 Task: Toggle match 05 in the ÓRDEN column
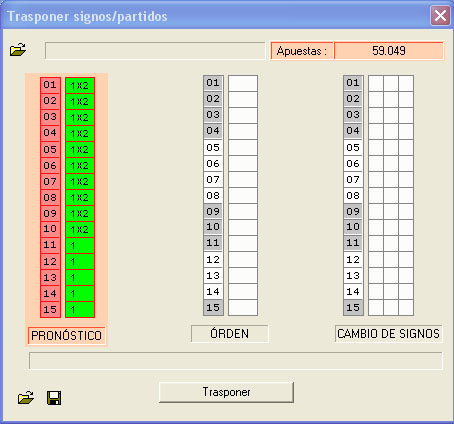(213, 147)
